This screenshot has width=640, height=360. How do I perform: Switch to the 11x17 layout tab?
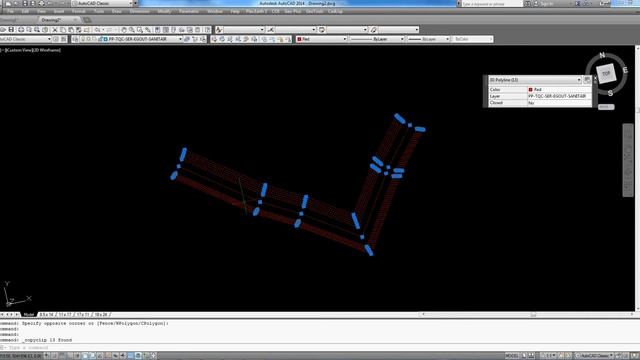65,315
